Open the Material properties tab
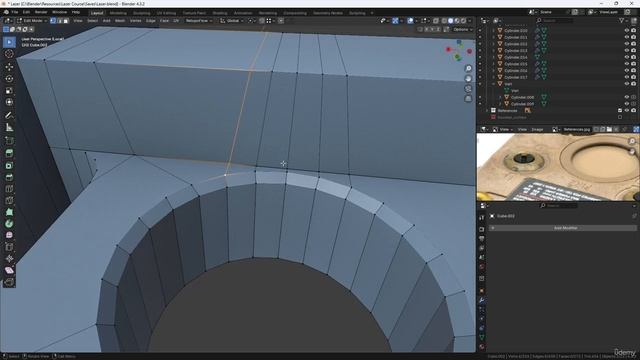The width and height of the screenshot is (640, 360). click(482, 347)
